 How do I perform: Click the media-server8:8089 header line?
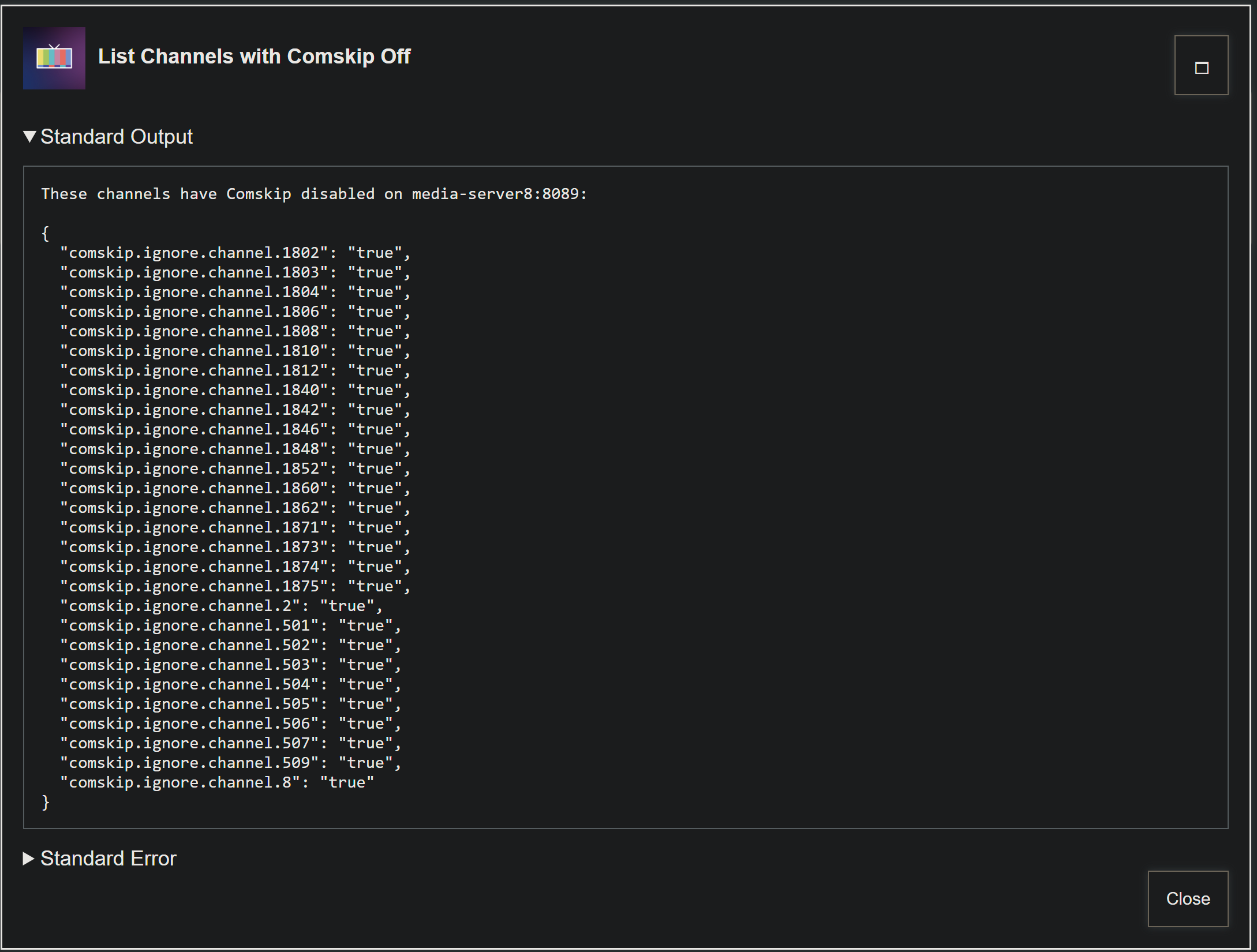point(313,194)
